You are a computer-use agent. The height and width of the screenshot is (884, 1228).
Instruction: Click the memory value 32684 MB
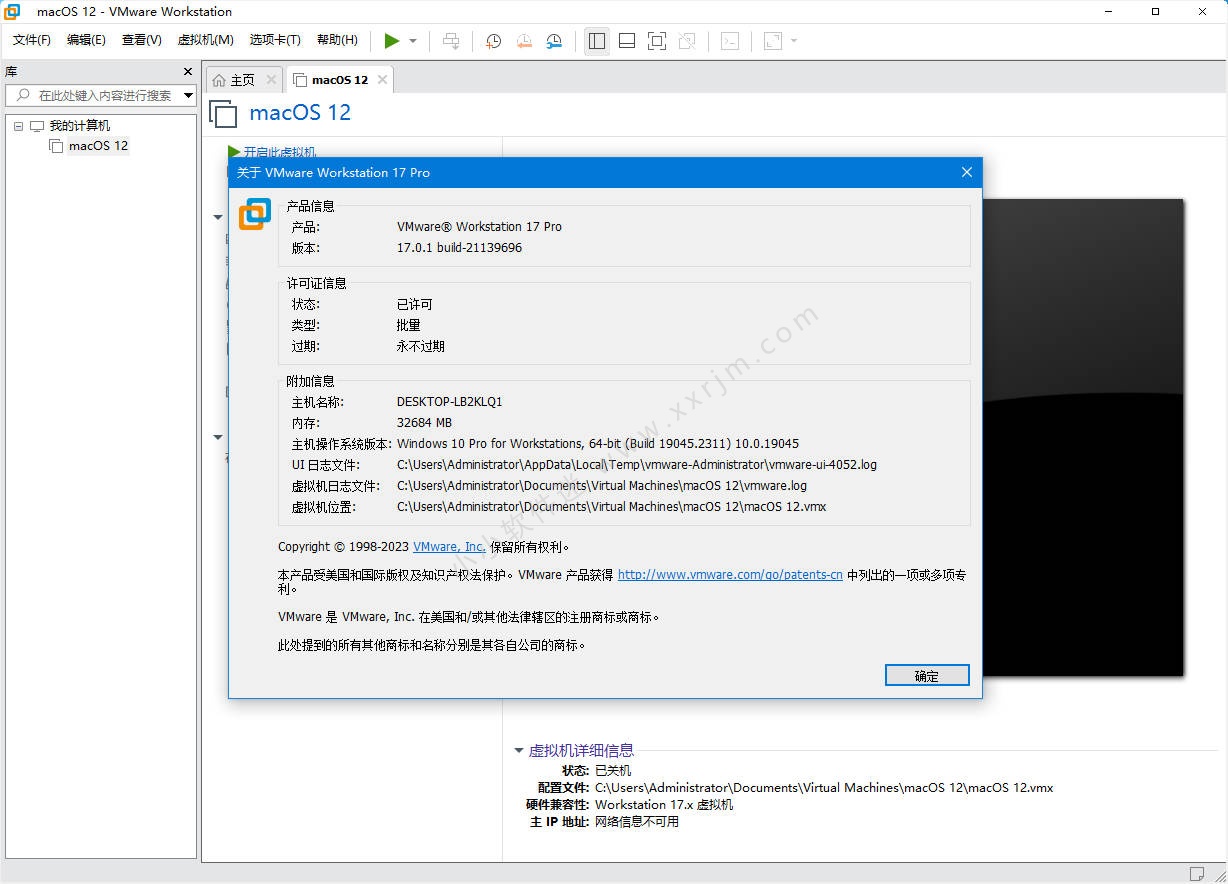tap(424, 423)
